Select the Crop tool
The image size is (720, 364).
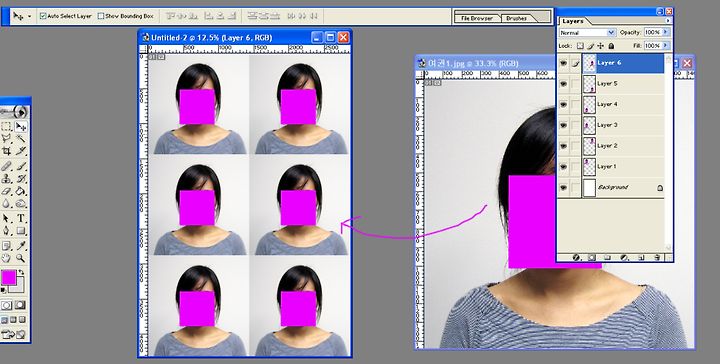click(6, 151)
